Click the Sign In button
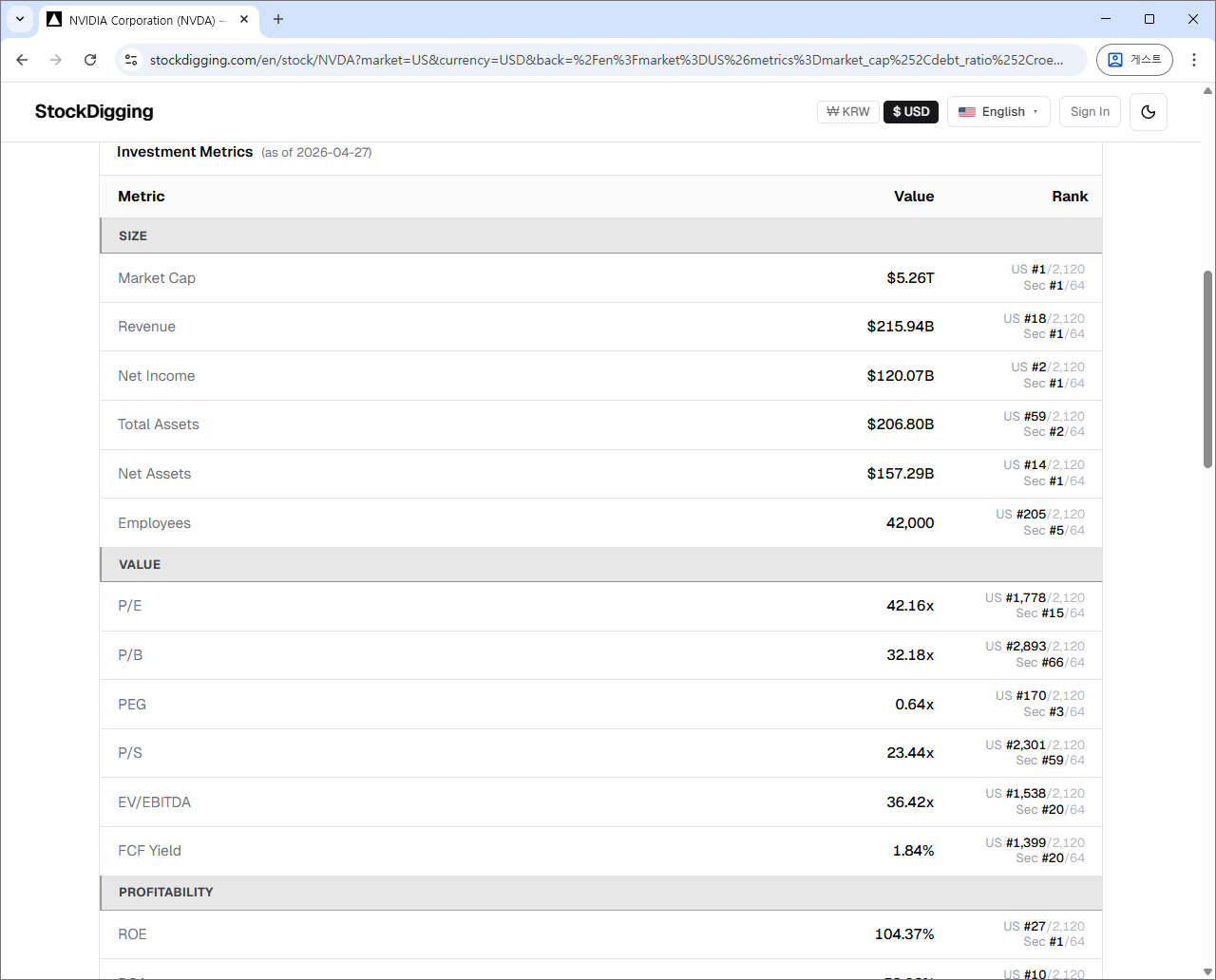The height and width of the screenshot is (980, 1216). pos(1090,112)
